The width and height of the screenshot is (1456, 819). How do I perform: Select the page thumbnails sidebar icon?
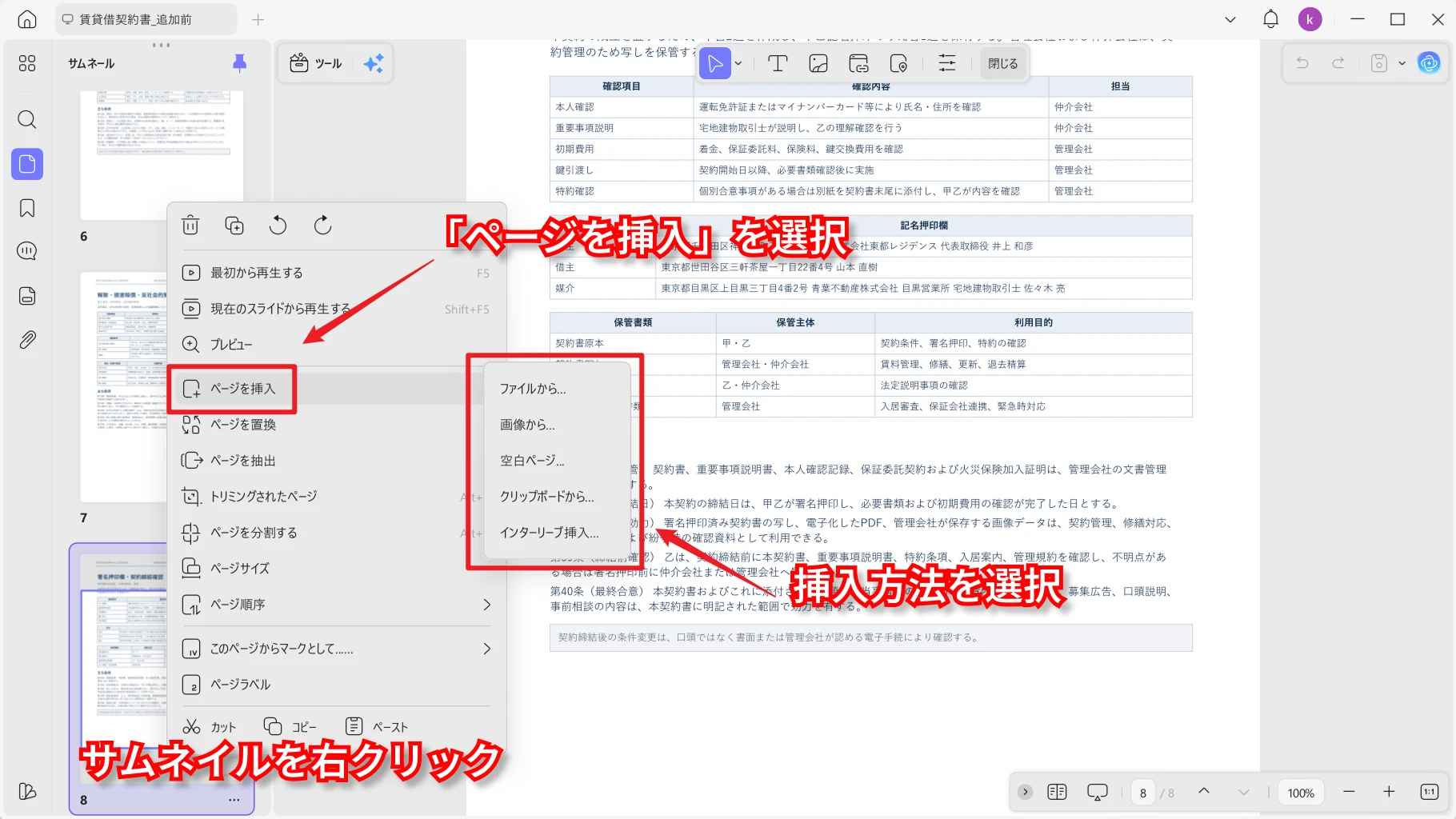point(27,164)
